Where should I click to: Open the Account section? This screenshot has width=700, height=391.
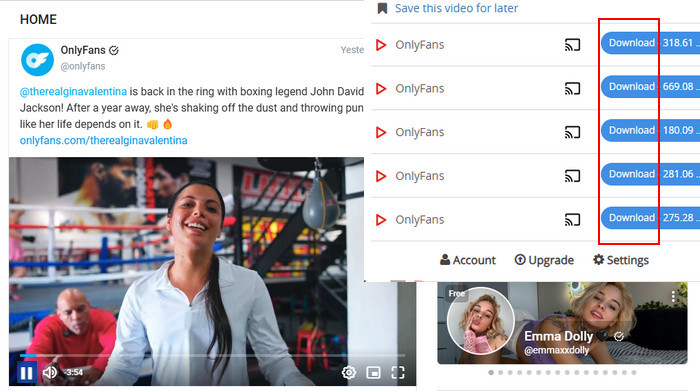467,260
